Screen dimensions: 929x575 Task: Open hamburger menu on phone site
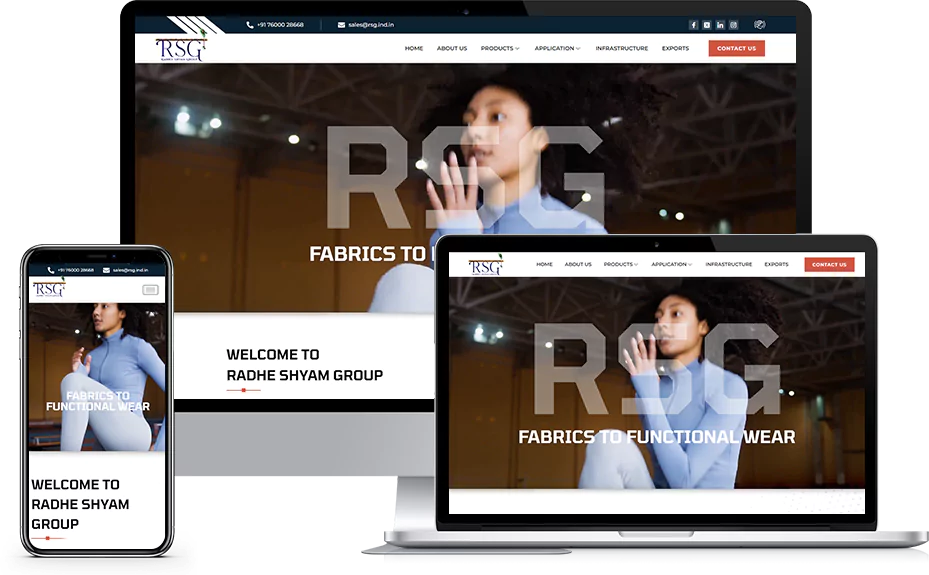point(150,290)
